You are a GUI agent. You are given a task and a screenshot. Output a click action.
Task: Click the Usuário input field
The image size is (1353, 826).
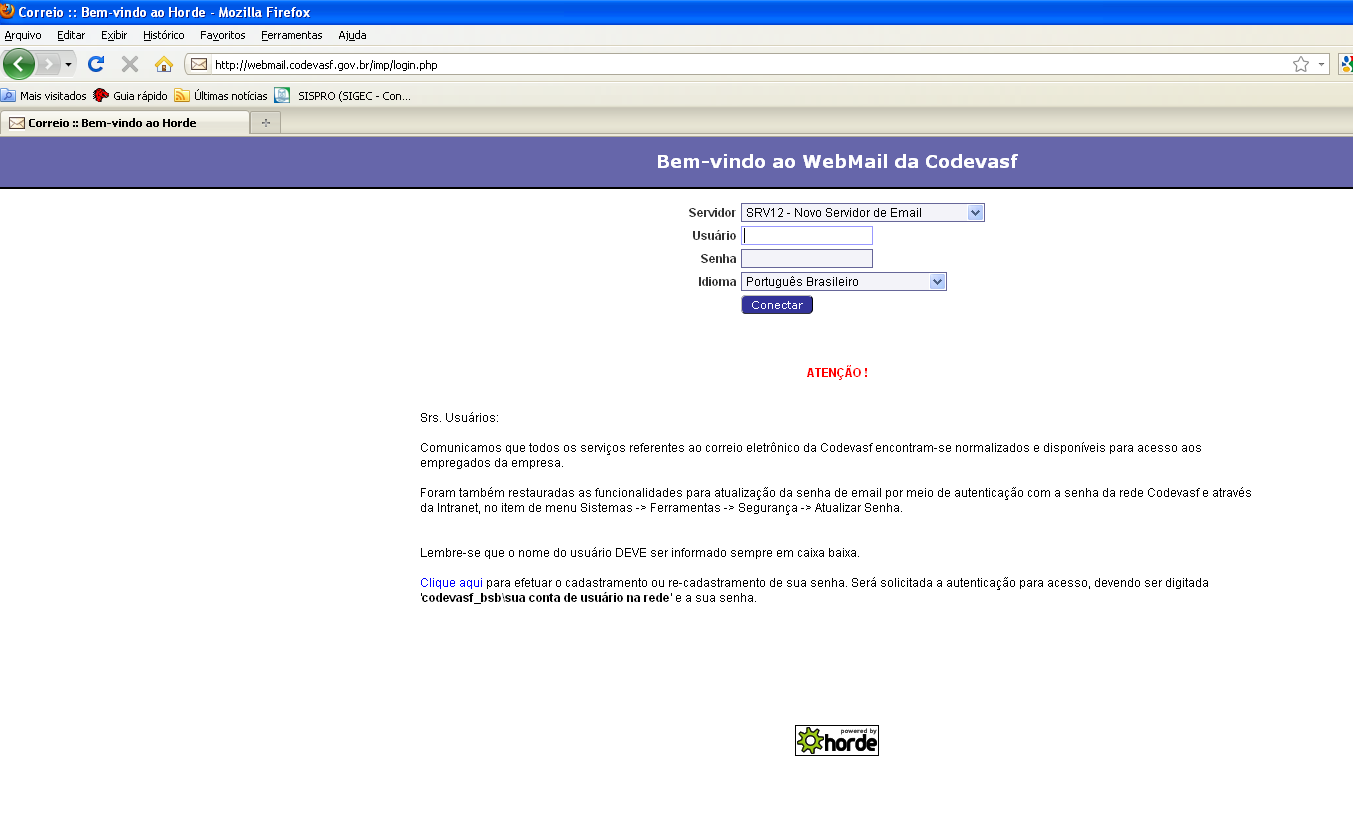[x=807, y=236]
